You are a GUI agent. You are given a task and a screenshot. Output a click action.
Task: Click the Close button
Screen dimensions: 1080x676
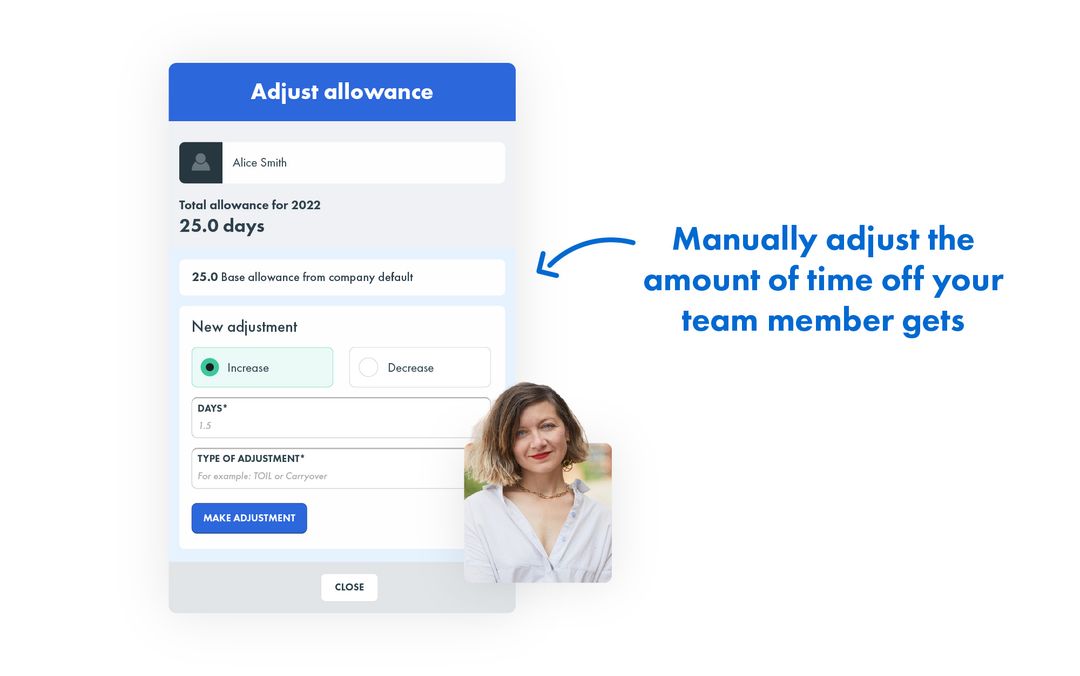click(x=349, y=587)
